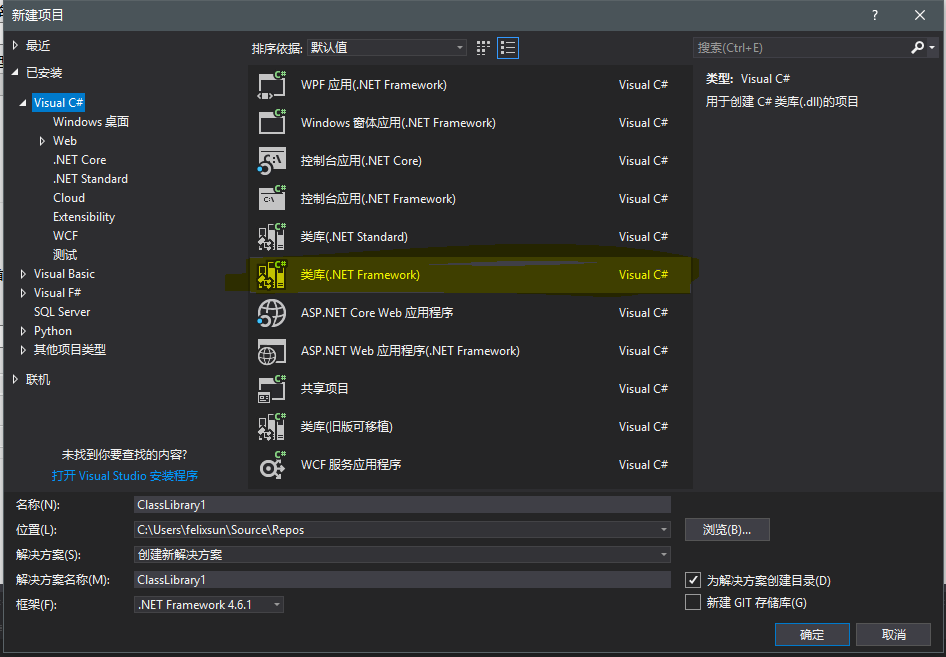Expand the 联机 tree node

point(16,379)
